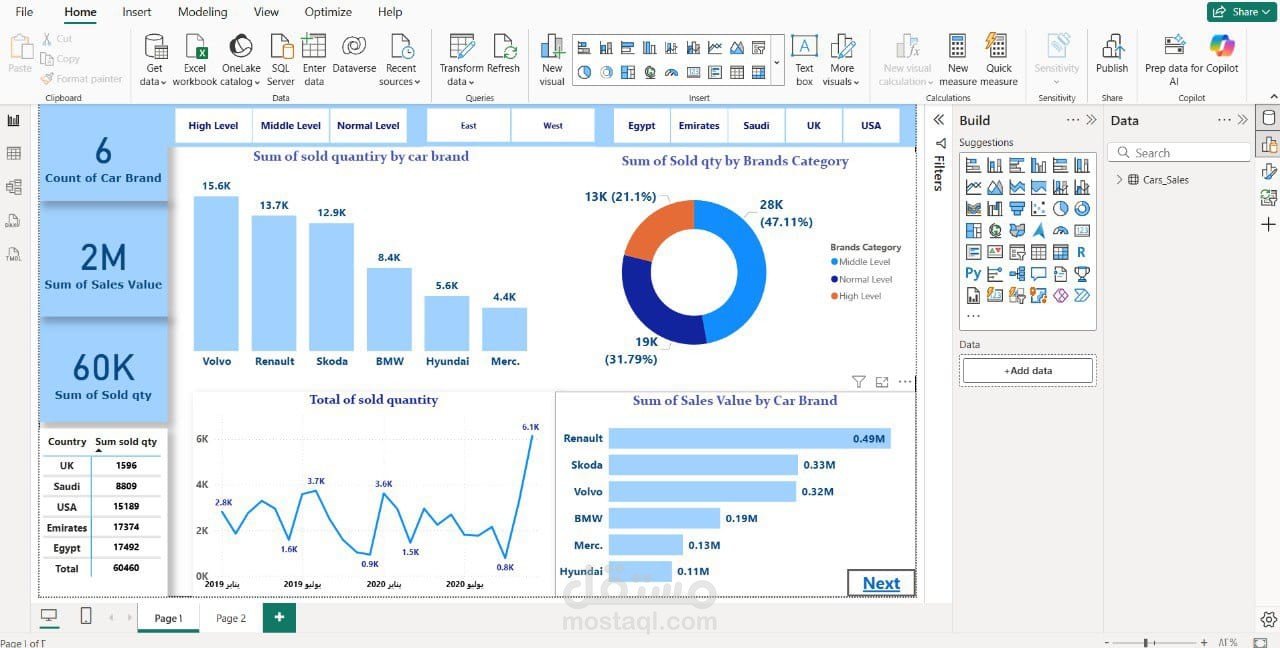This screenshot has width=1280, height=648.
Task: Click the Share button
Action: pyautogui.click(x=1240, y=12)
